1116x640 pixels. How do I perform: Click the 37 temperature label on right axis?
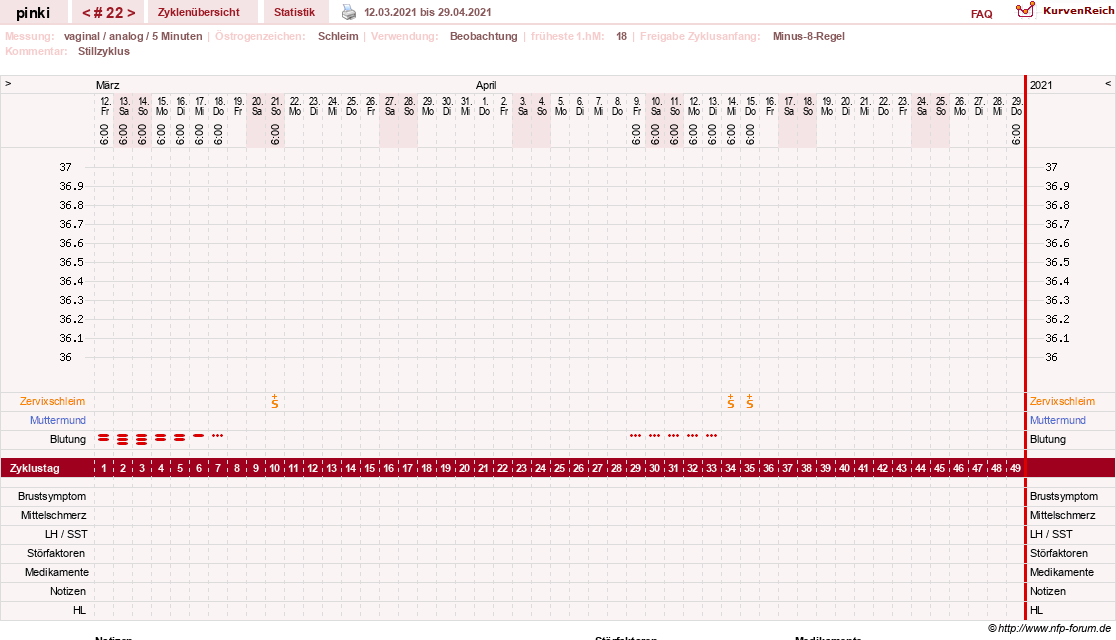[x=1051, y=167]
